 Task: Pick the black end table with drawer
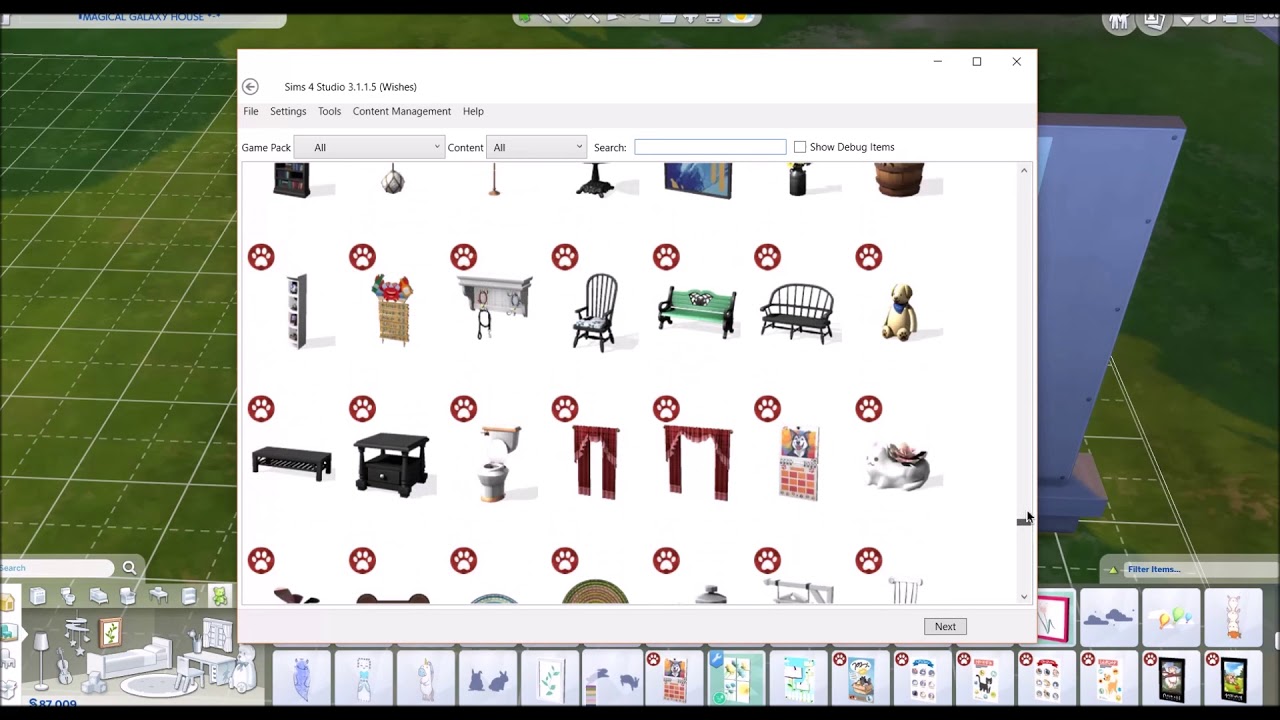coord(392,464)
